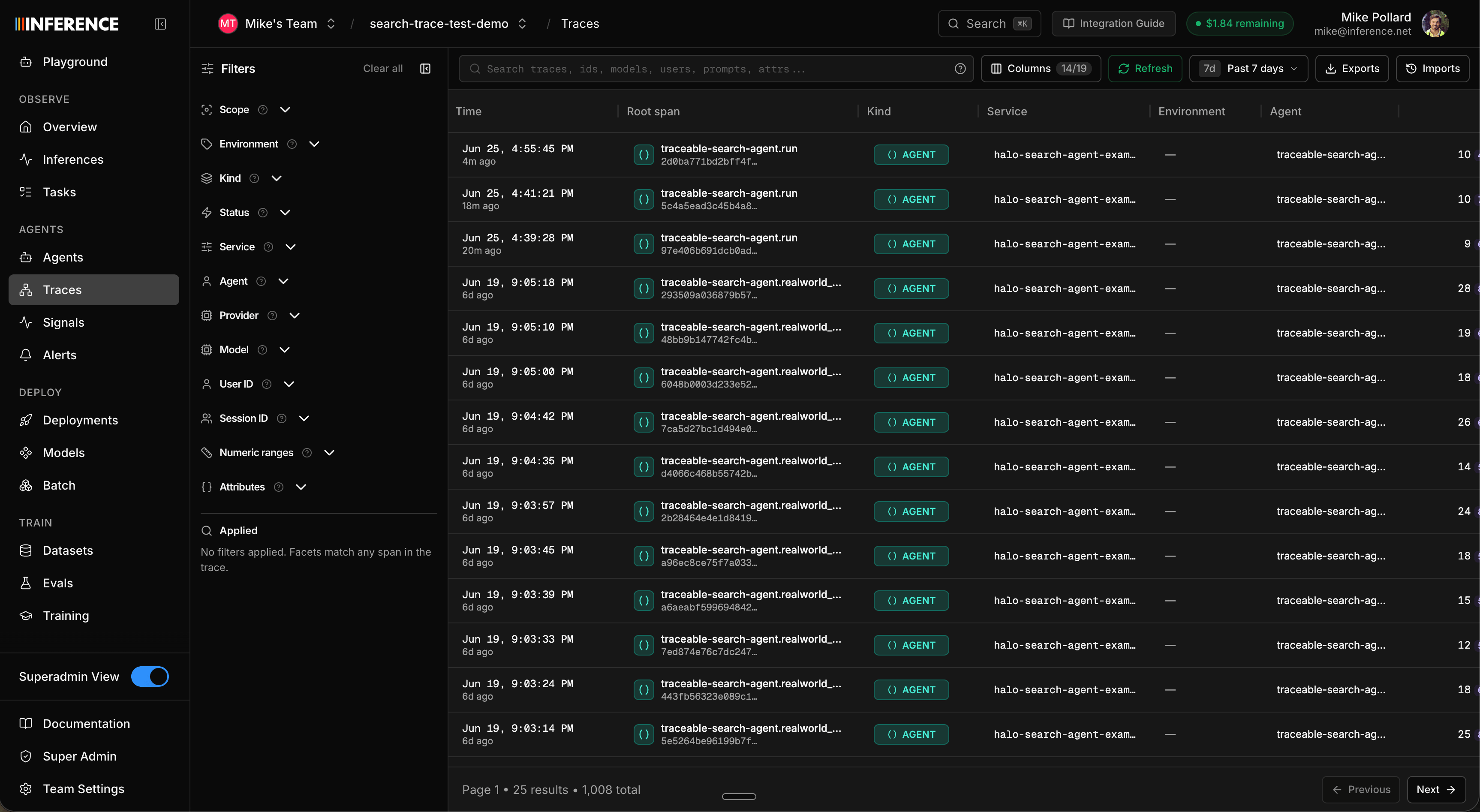The width and height of the screenshot is (1480, 812).
Task: Collapse the Filters panel icon
Action: click(425, 69)
